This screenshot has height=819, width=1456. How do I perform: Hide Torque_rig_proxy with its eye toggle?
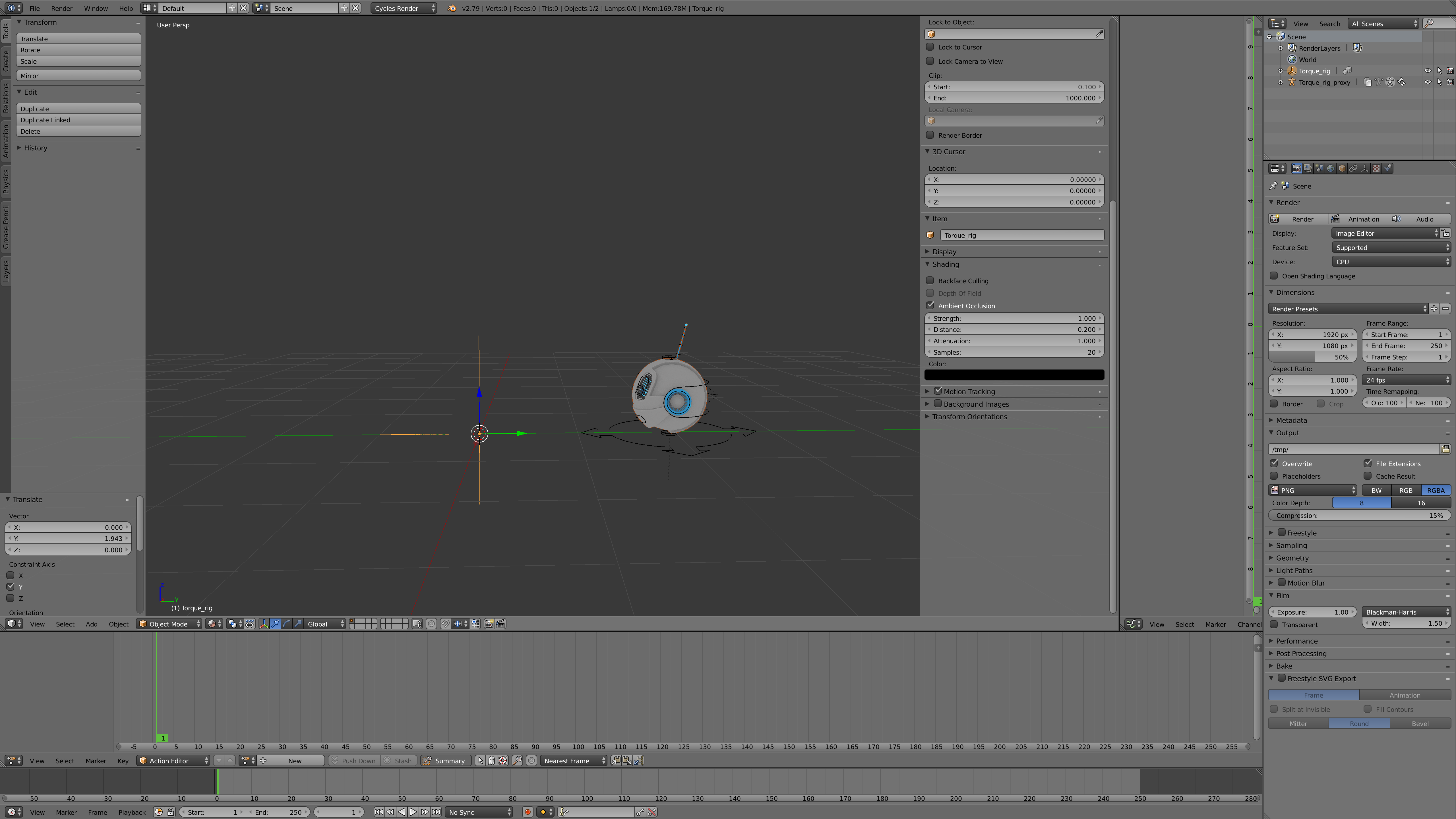point(1428,82)
